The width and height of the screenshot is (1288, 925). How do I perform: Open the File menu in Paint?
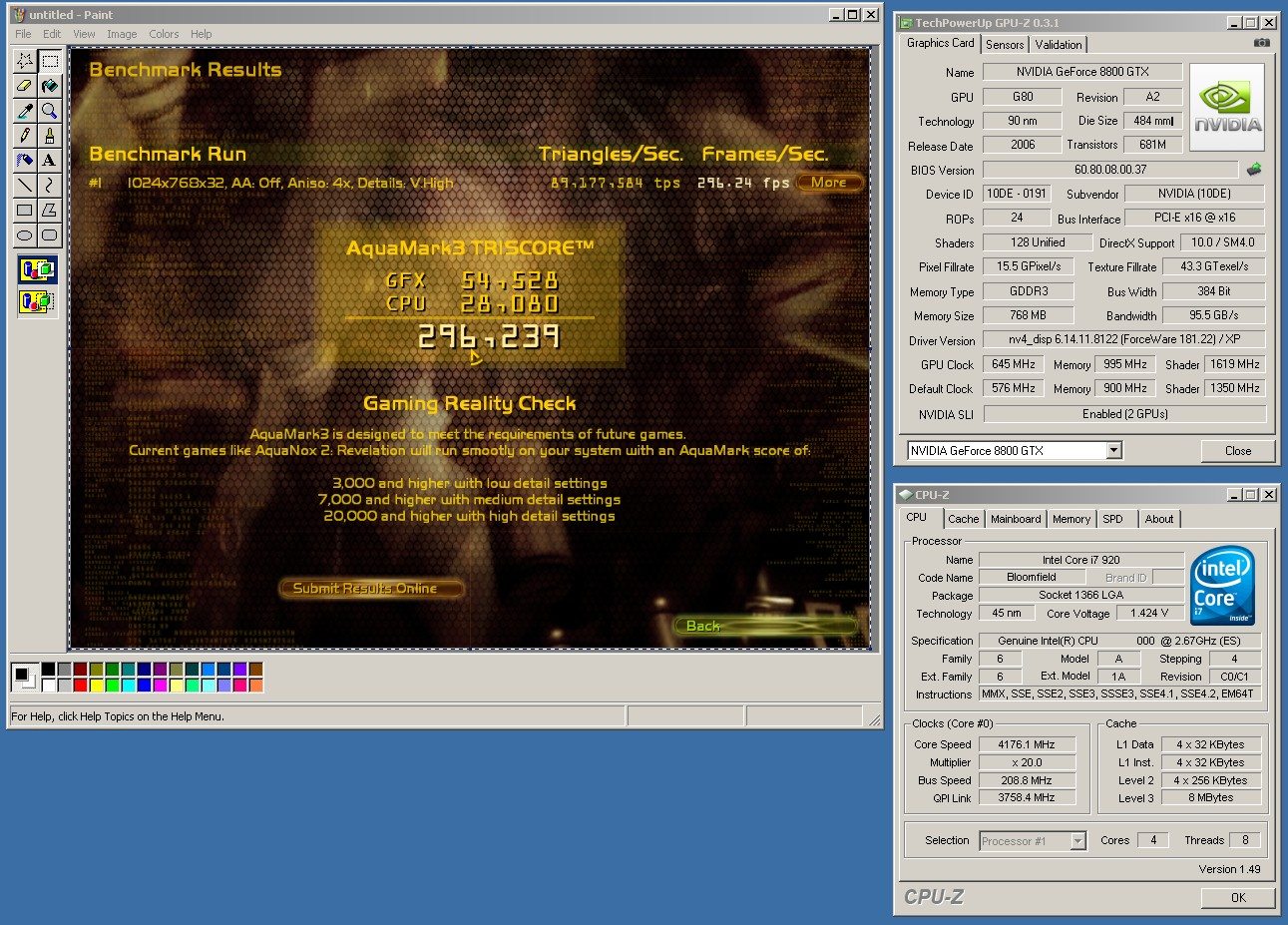click(23, 34)
